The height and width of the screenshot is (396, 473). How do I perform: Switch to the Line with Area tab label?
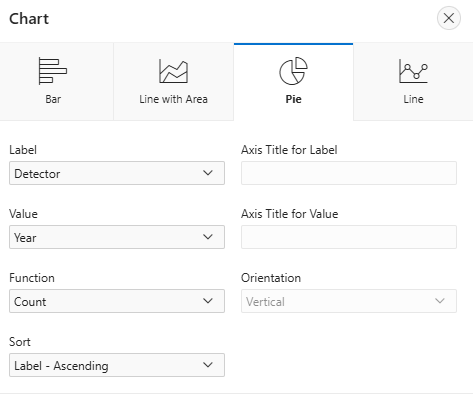[x=173, y=99]
